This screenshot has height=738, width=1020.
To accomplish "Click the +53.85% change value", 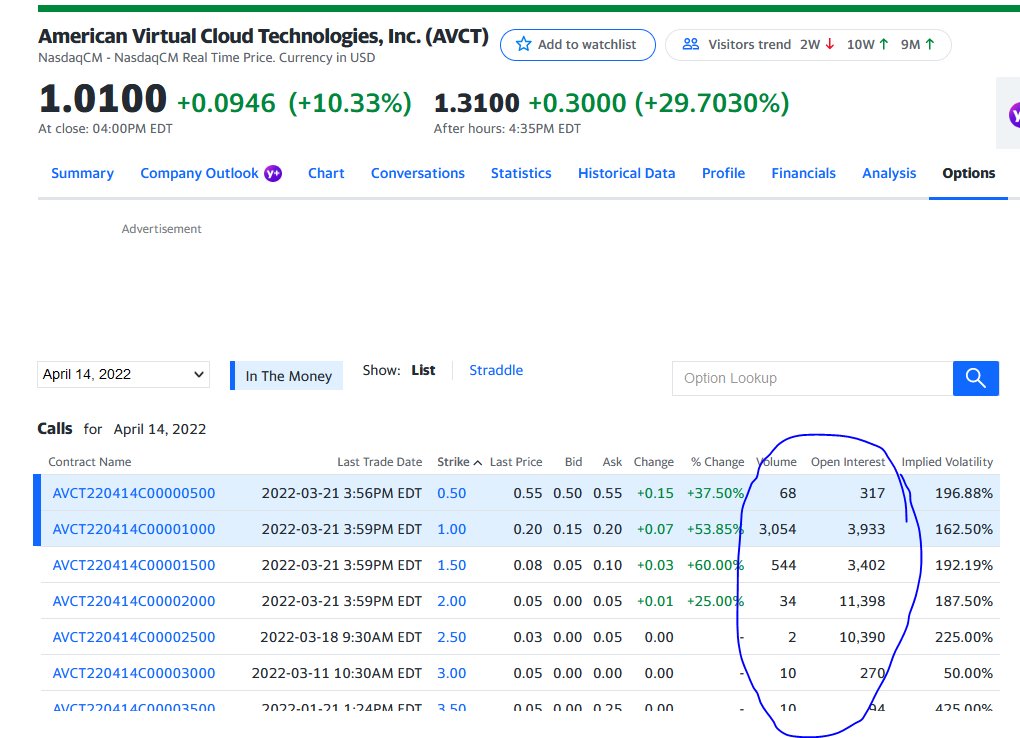I will coord(716,529).
